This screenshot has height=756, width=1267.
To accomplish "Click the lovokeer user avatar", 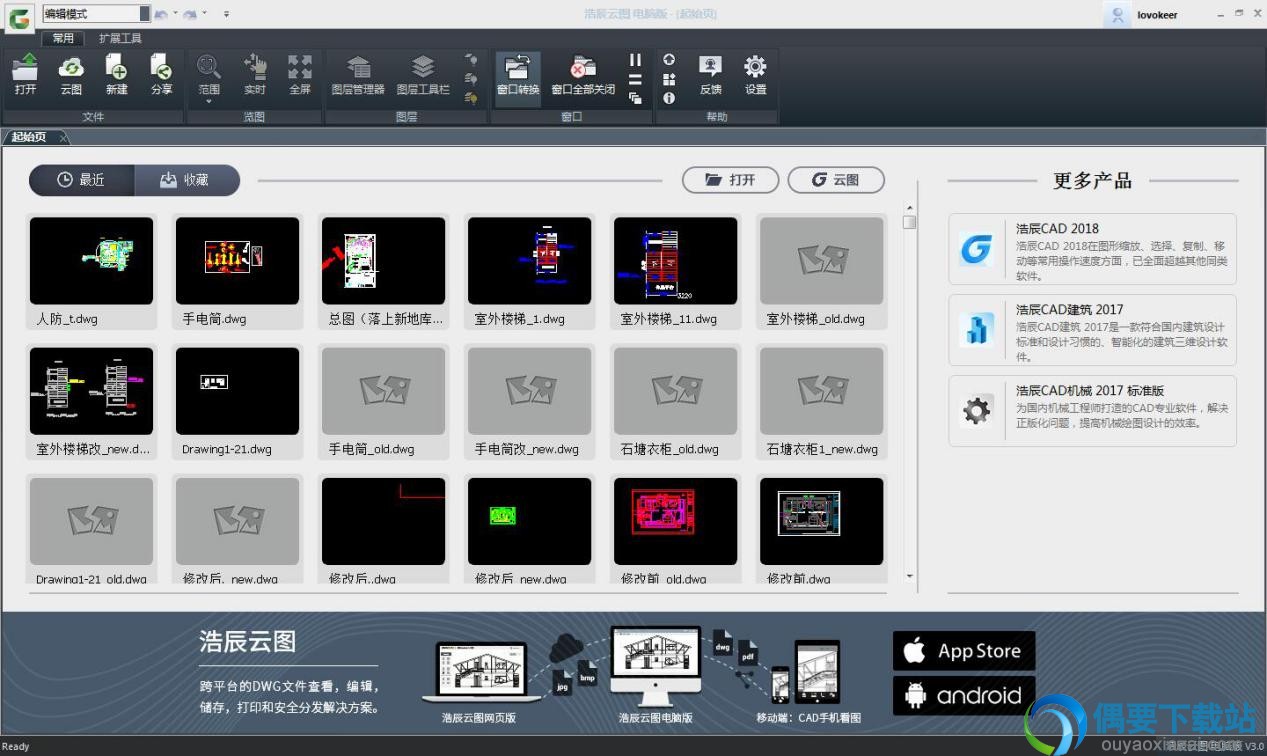I will point(1116,14).
